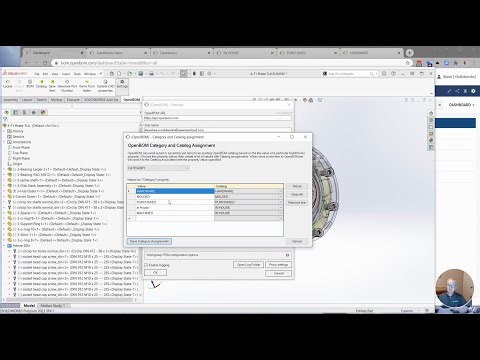
Task: Open catalog dropdown in the empty new row
Action: pos(281,218)
